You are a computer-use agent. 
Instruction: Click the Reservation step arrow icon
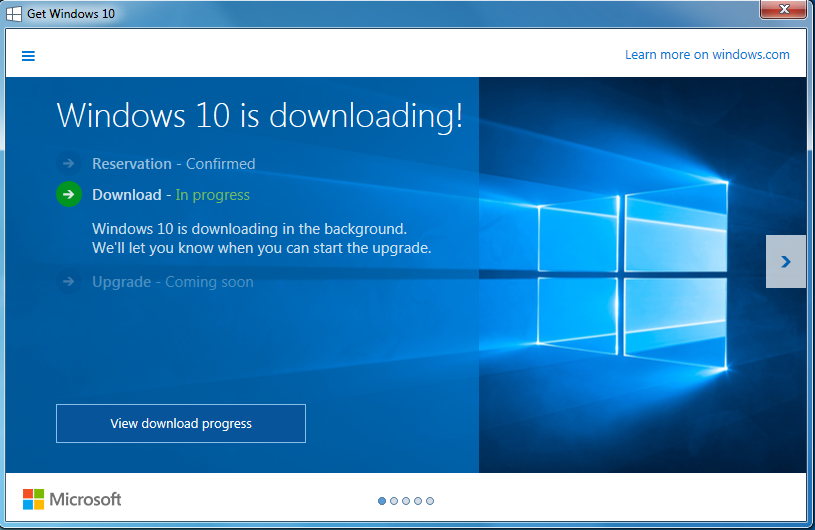tap(69, 164)
